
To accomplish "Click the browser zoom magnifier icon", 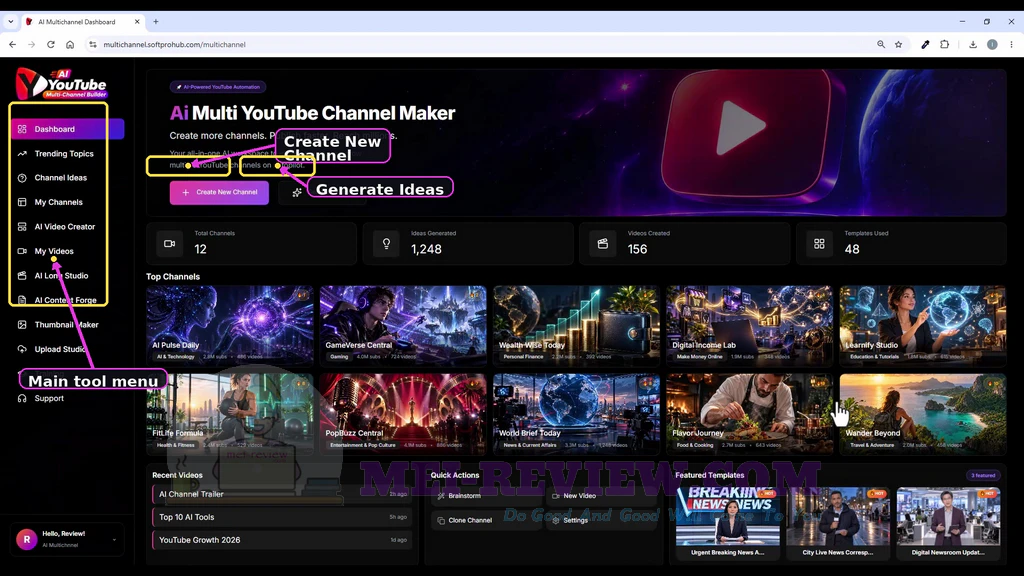I will click(x=881, y=44).
